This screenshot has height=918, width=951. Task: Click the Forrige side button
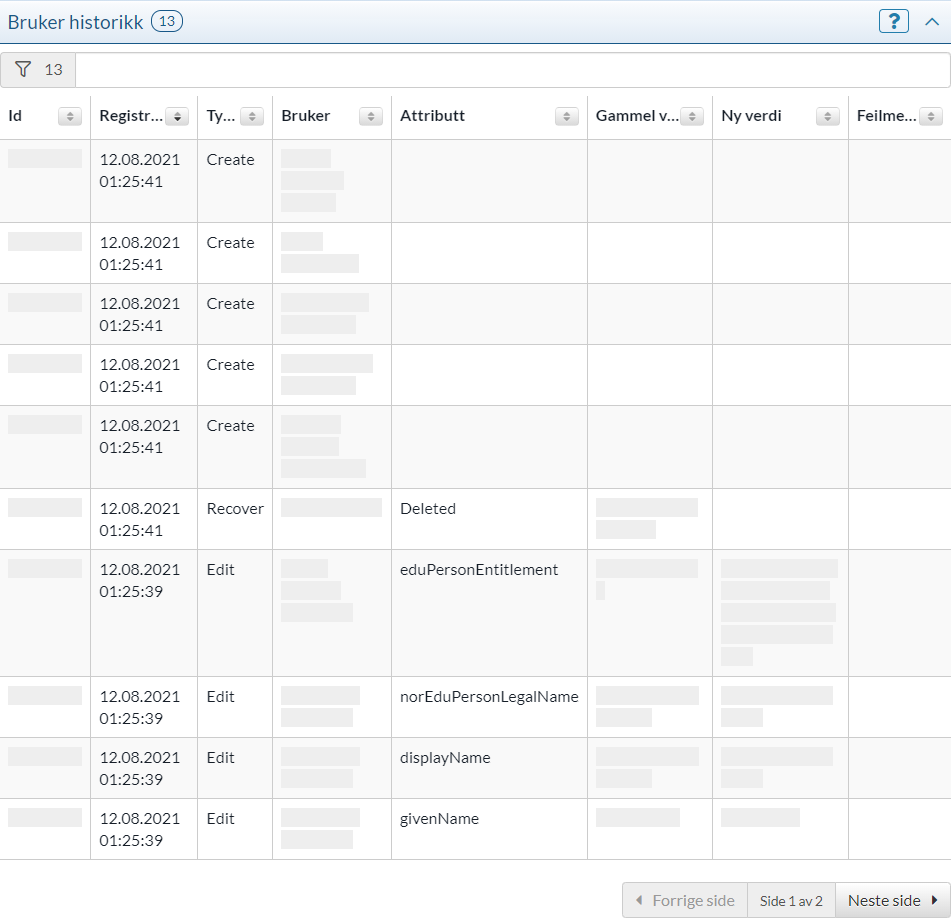(685, 900)
